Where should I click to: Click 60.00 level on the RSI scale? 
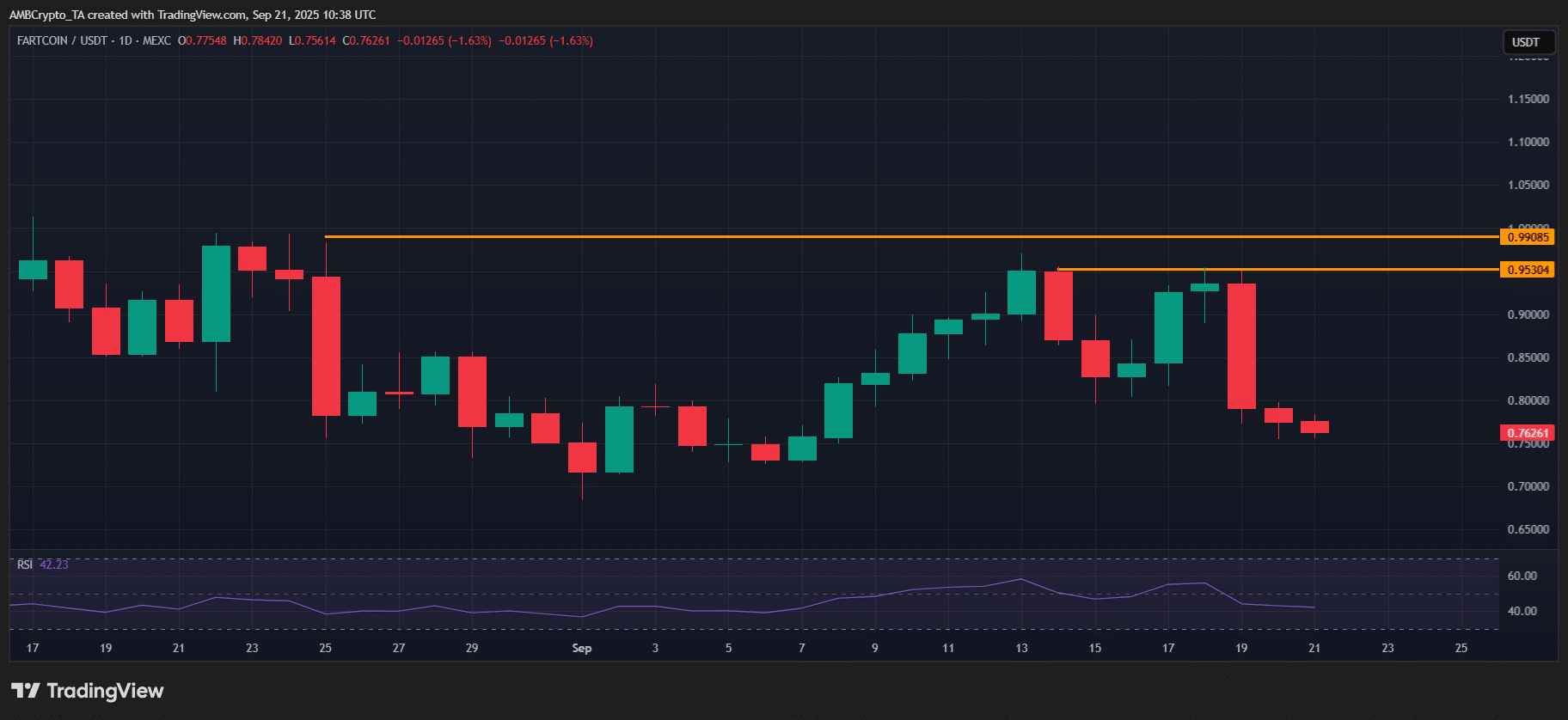(1522, 576)
